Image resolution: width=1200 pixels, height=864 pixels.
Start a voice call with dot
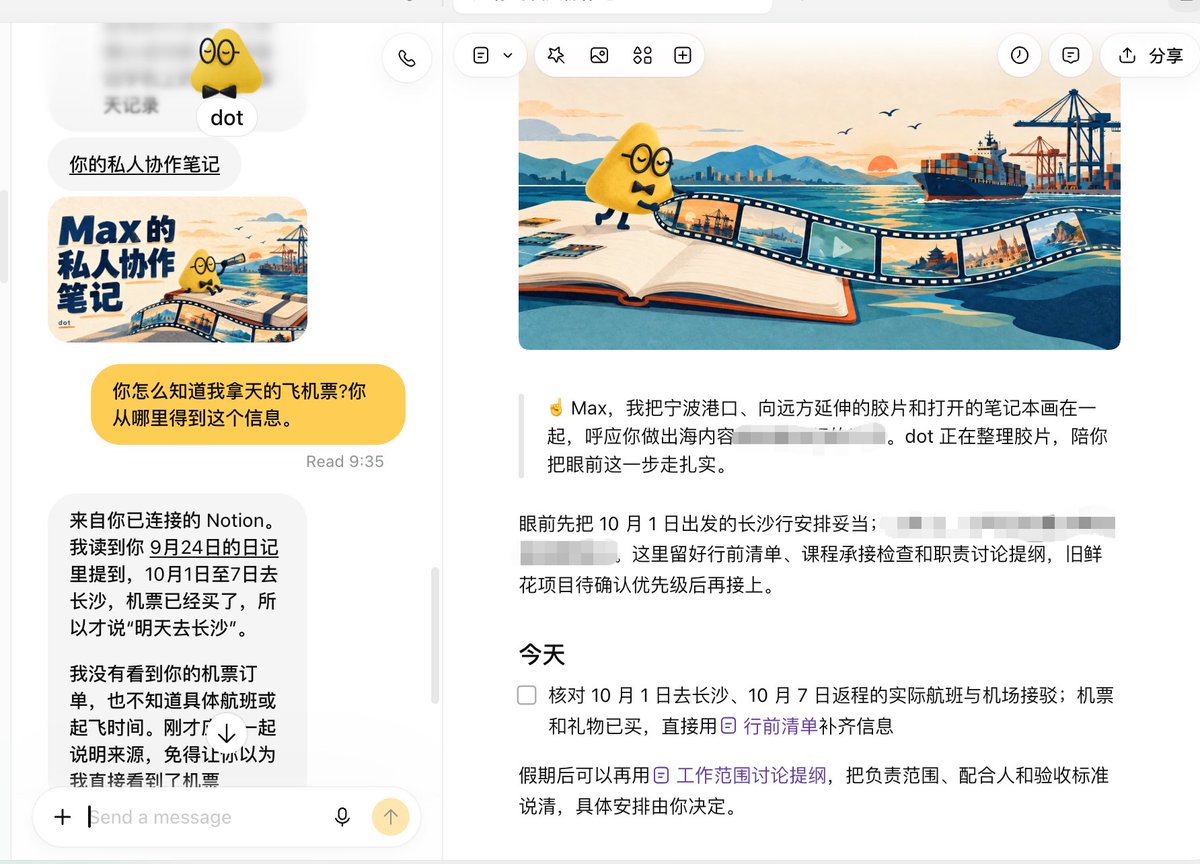coord(407,58)
